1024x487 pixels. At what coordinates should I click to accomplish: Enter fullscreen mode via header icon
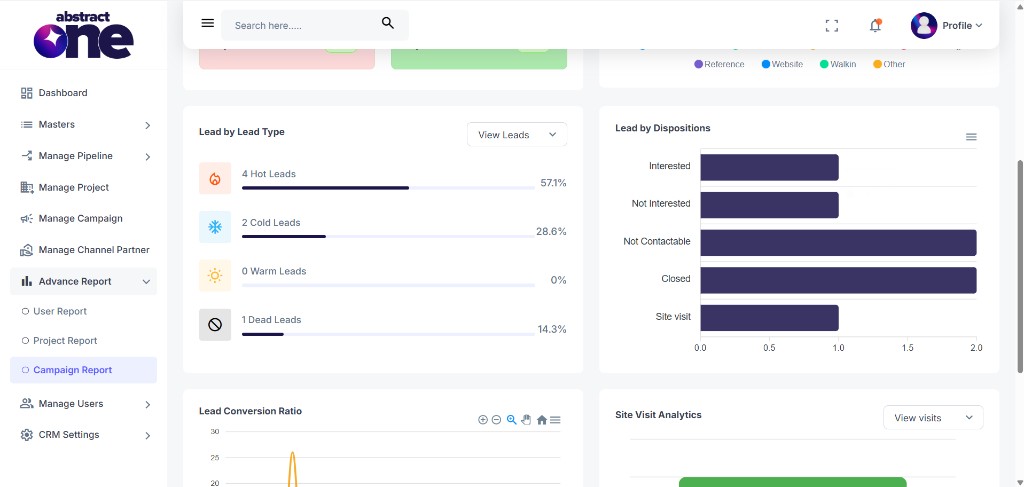pos(831,25)
